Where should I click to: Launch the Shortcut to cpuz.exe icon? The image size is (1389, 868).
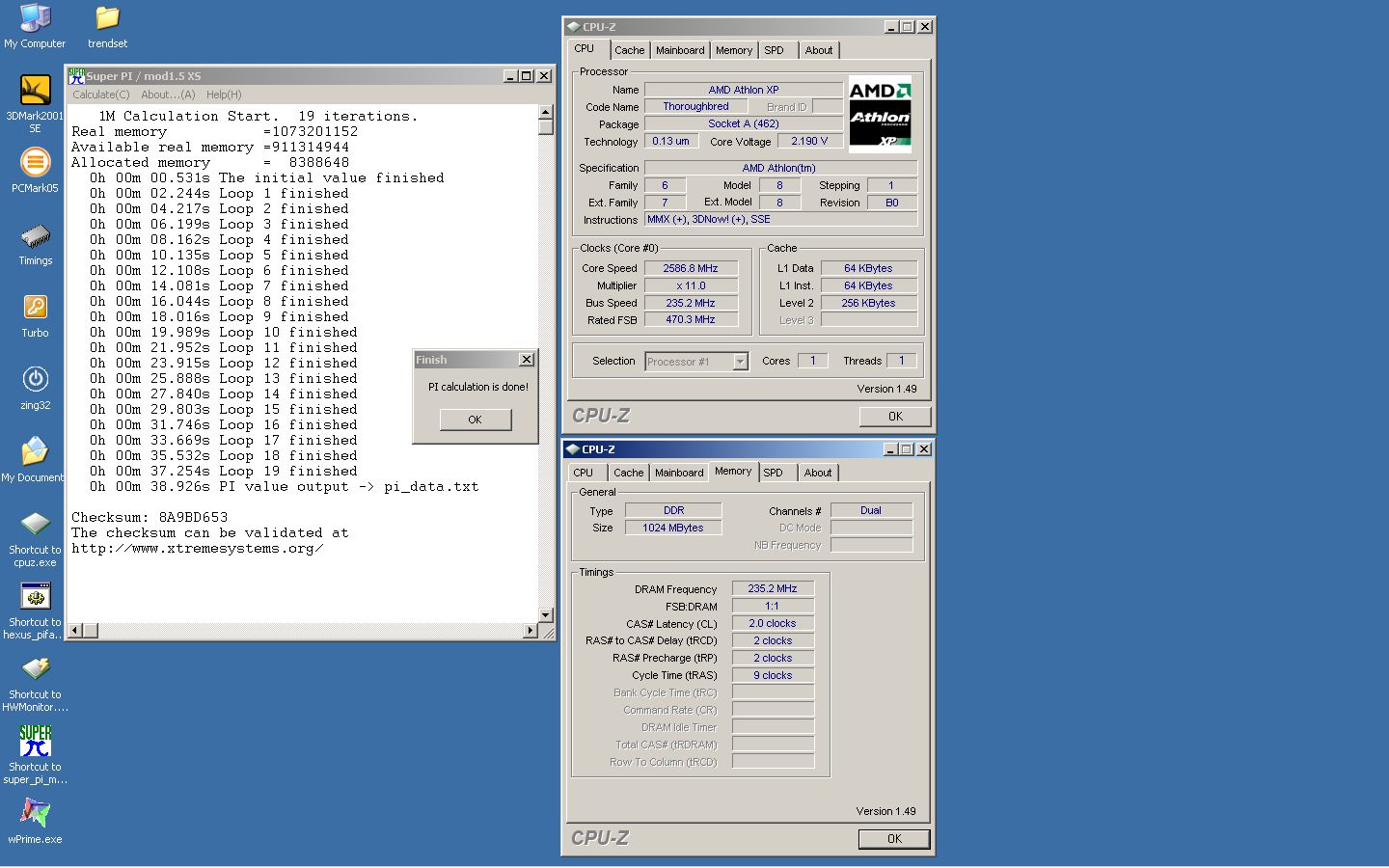pyautogui.click(x=35, y=524)
